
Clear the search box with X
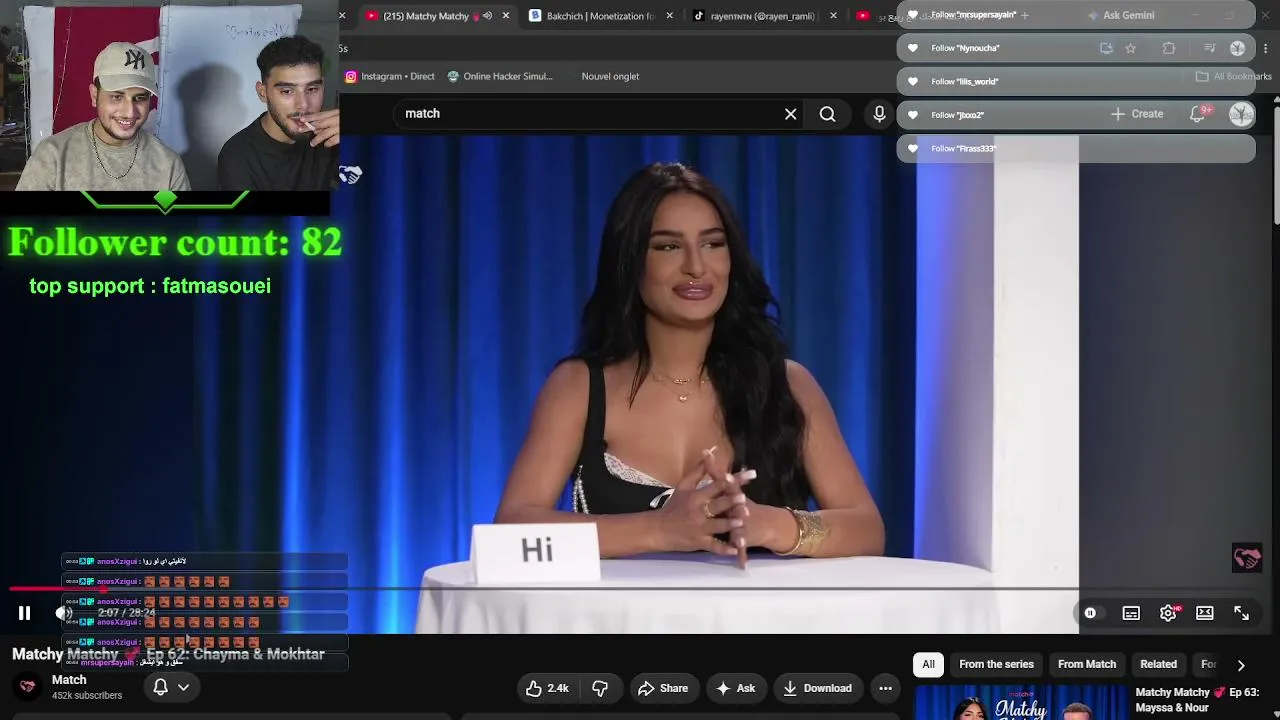[x=790, y=114]
